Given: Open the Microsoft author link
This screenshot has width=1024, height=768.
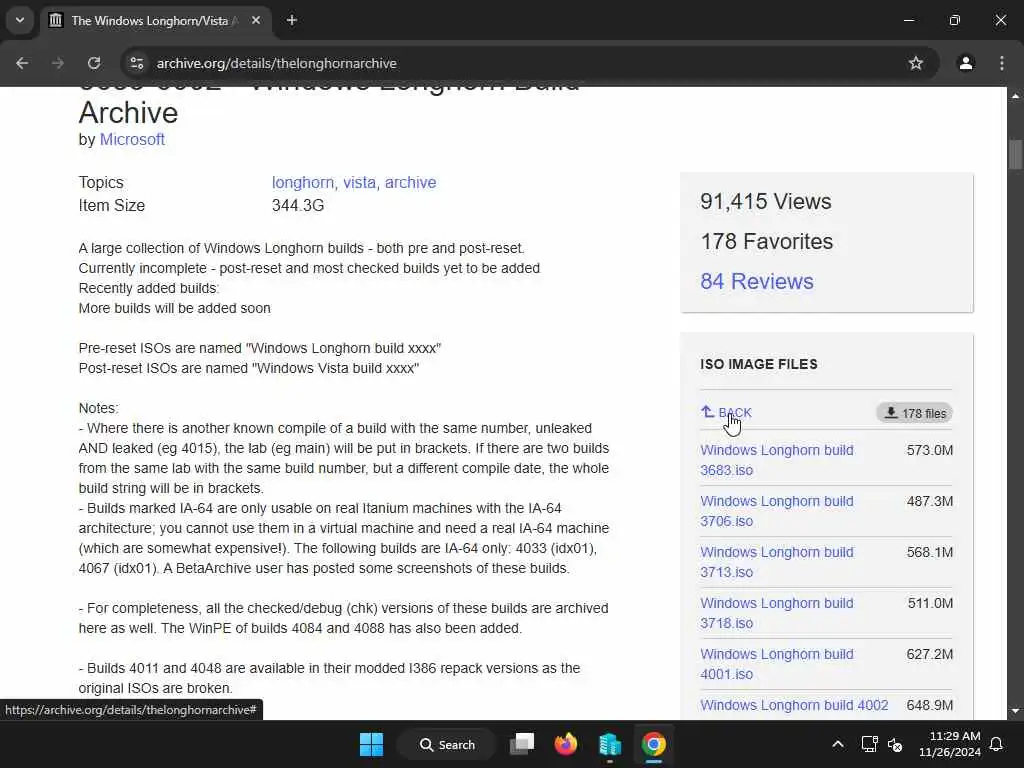Looking at the screenshot, I should 132,140.
